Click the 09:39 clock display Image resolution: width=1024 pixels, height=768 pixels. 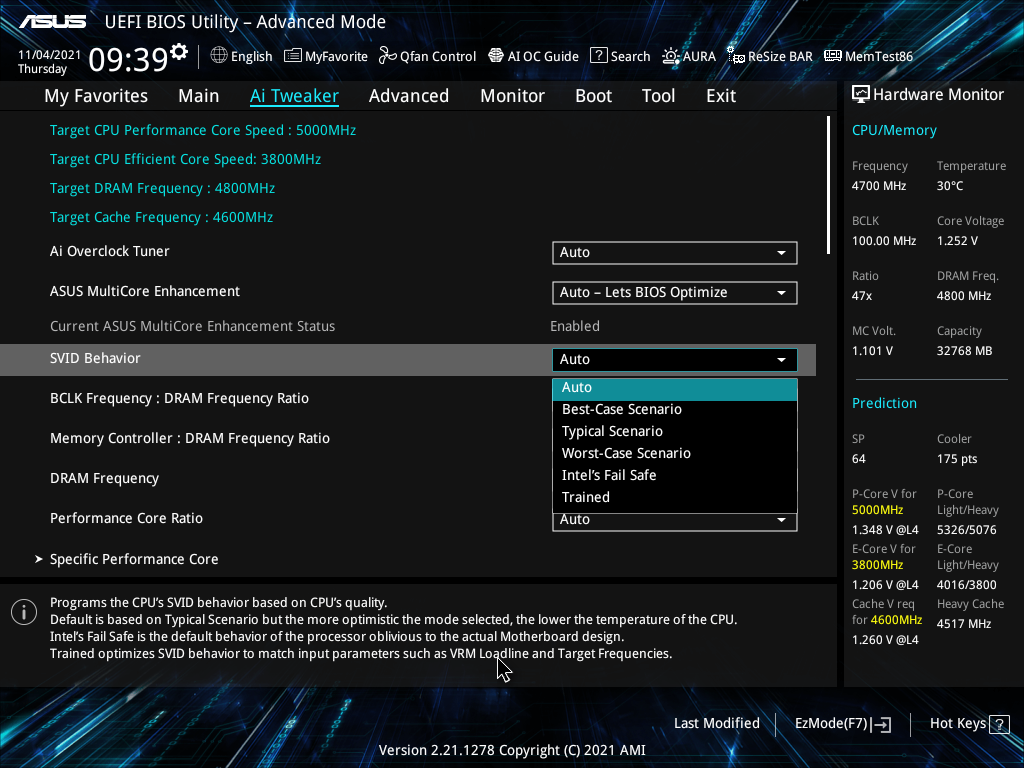tap(129, 59)
